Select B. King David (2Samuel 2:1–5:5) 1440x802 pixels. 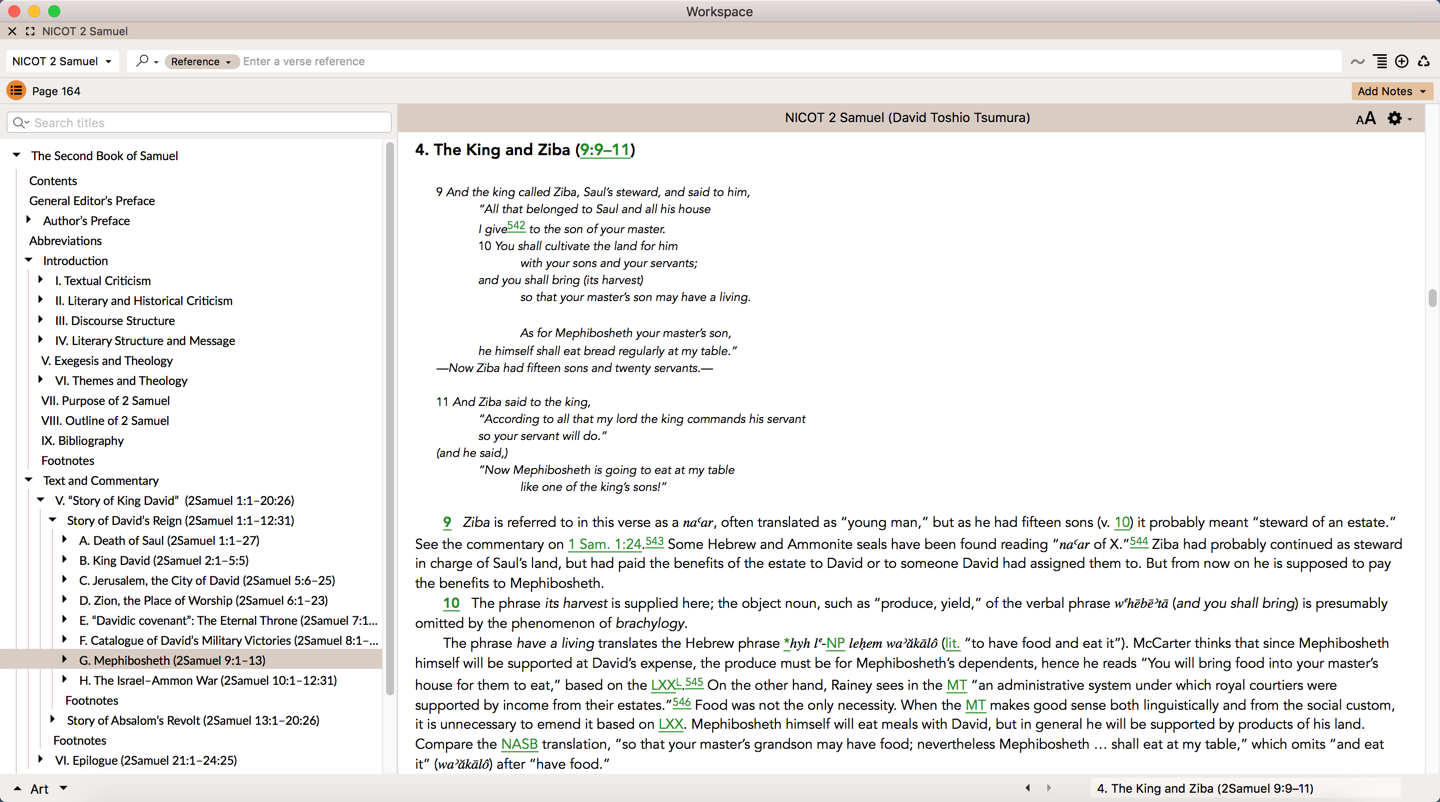[164, 561]
